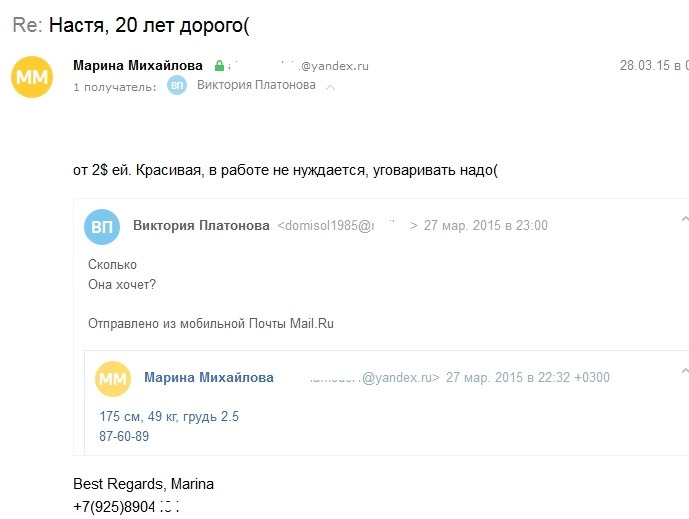
Task: Click blue Марина Михайлова name in nested quote
Action: 209,377
